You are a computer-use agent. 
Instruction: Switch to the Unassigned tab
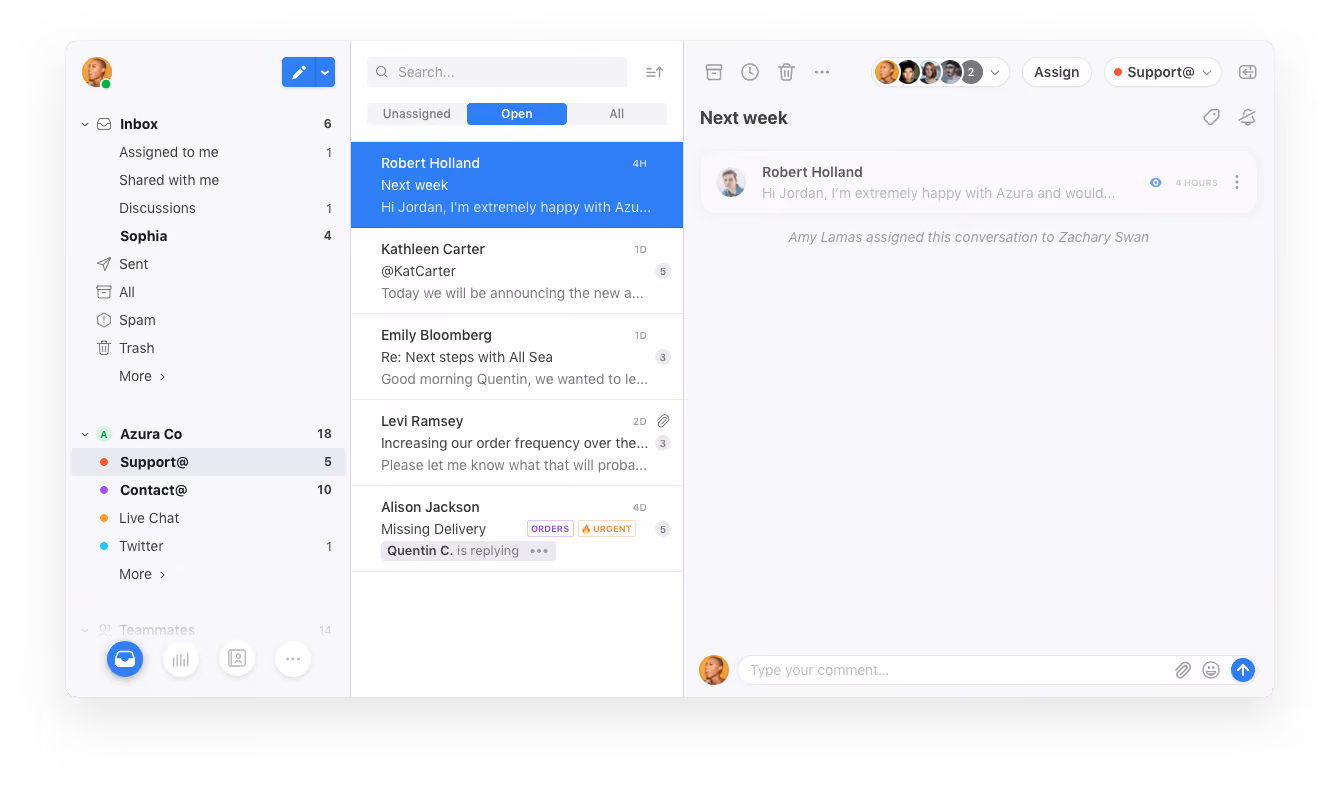(417, 114)
